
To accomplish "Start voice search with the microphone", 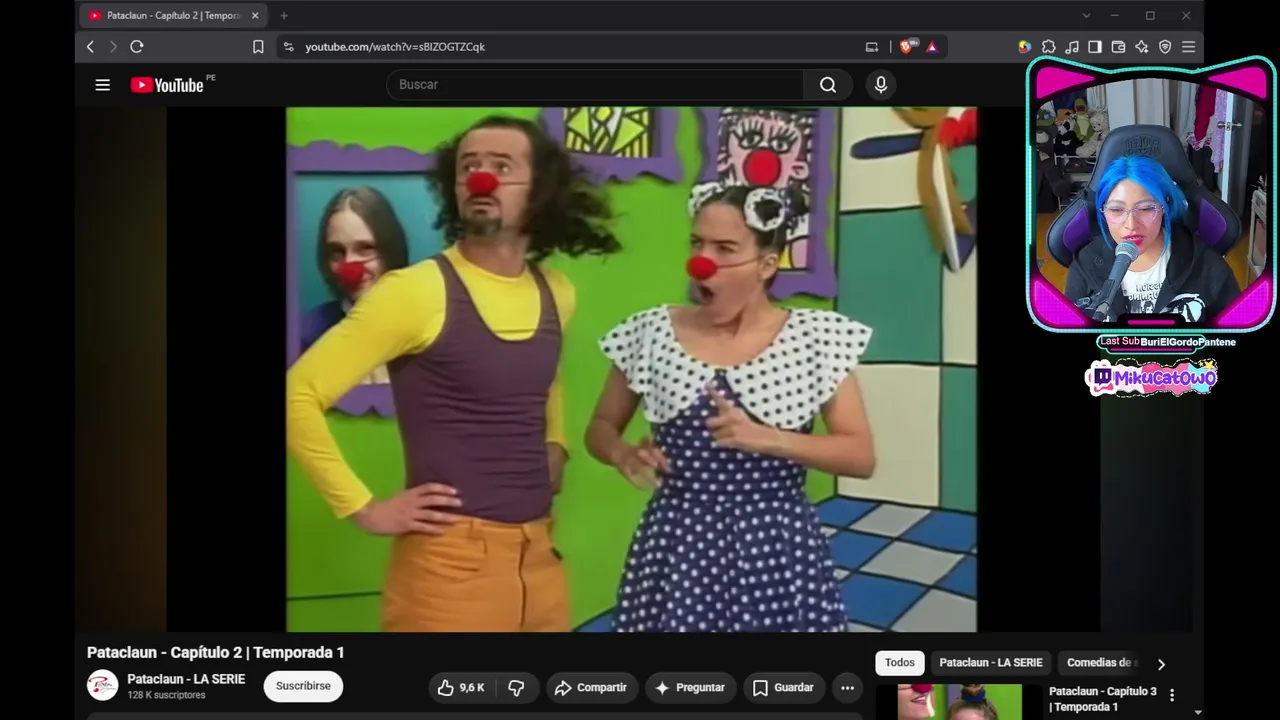I will [881, 85].
